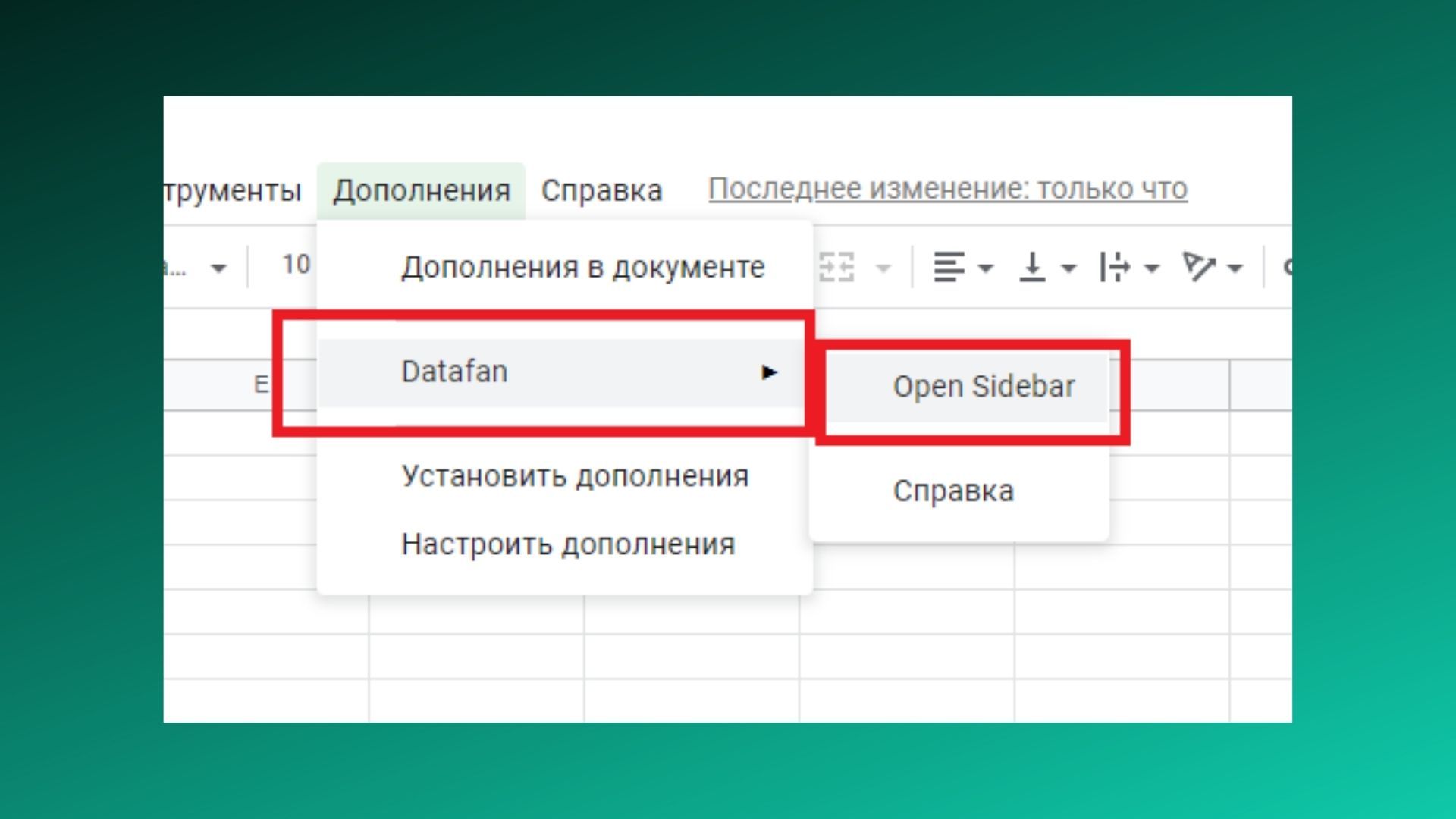Image resolution: width=1456 pixels, height=819 pixels.
Task: Select Дополнения в документе menu entry
Action: click(x=565, y=268)
